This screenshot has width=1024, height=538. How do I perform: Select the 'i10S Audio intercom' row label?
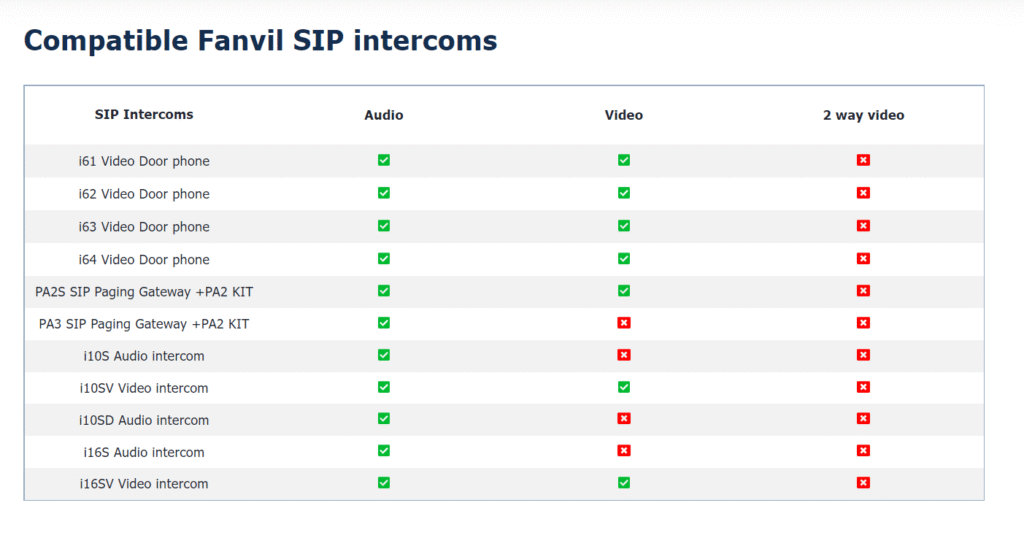click(144, 356)
